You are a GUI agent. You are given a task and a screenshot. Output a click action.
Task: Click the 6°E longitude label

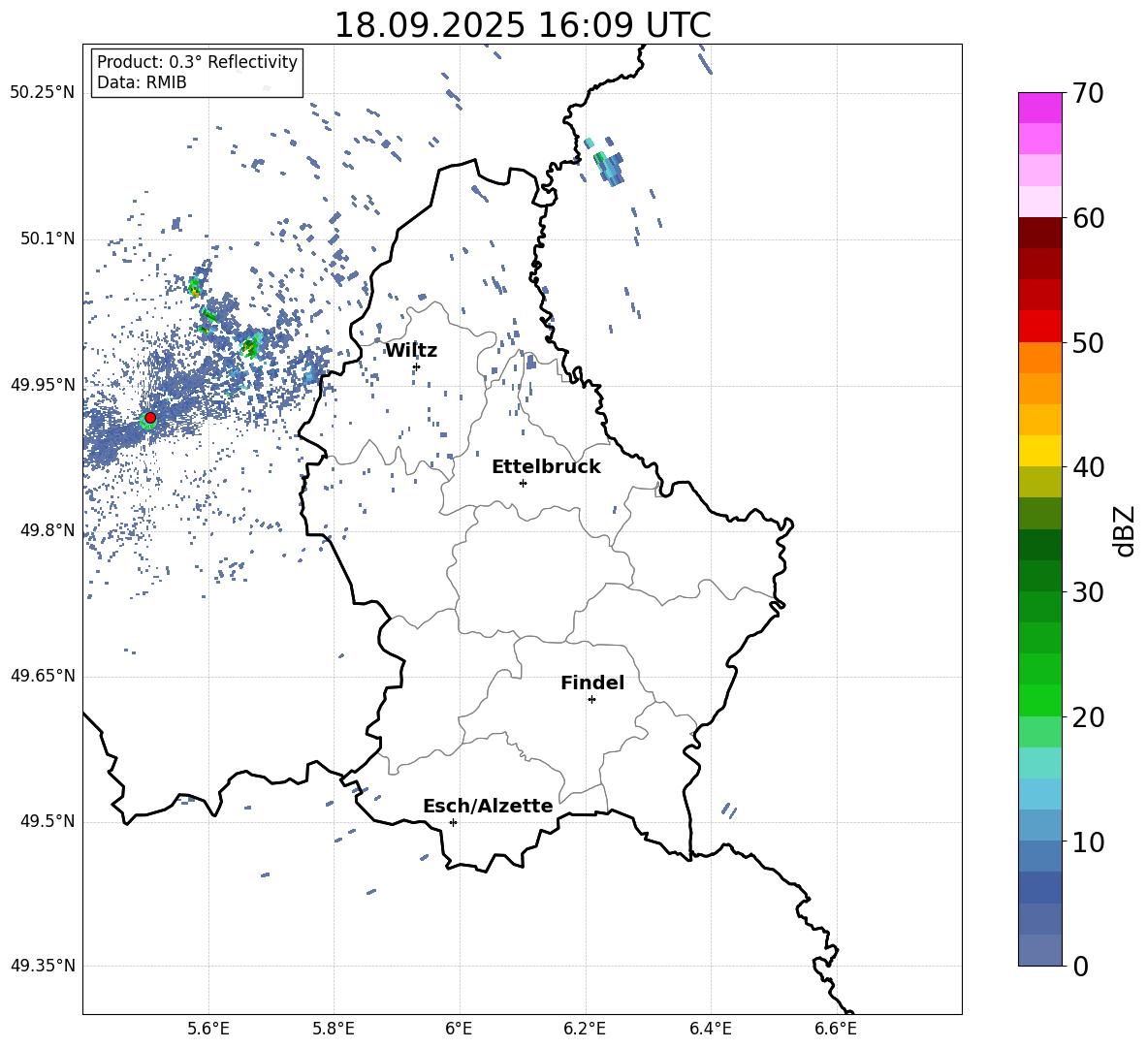coord(459,1029)
